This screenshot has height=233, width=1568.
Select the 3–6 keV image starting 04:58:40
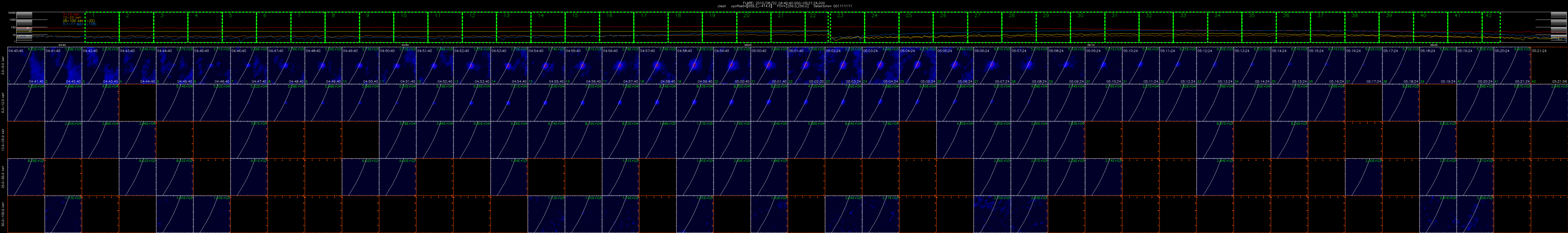[x=695, y=66]
